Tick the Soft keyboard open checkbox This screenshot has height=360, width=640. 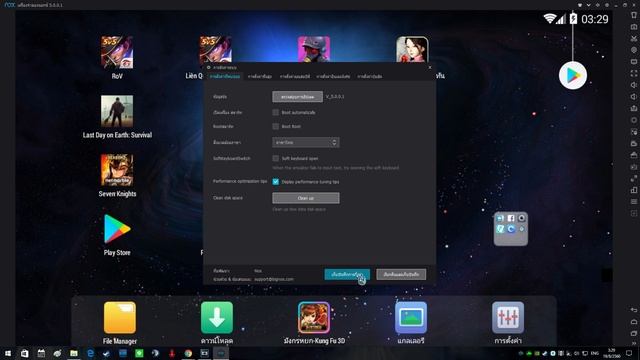coord(276,158)
